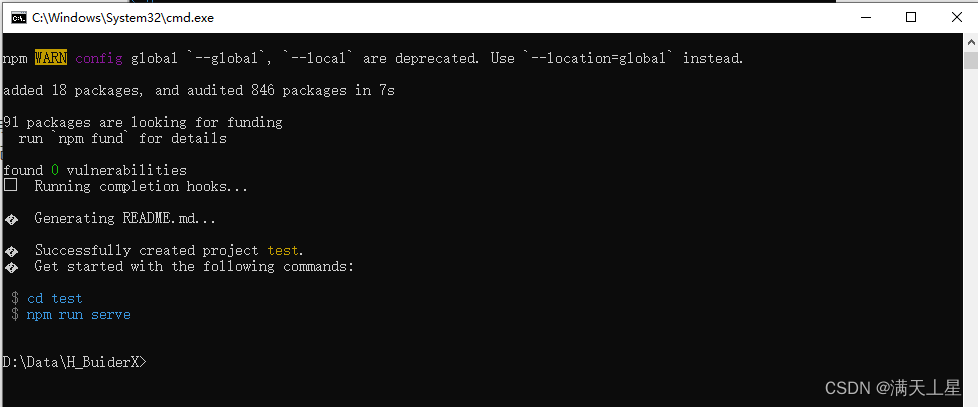Close the cmd.exe window

click(956, 17)
